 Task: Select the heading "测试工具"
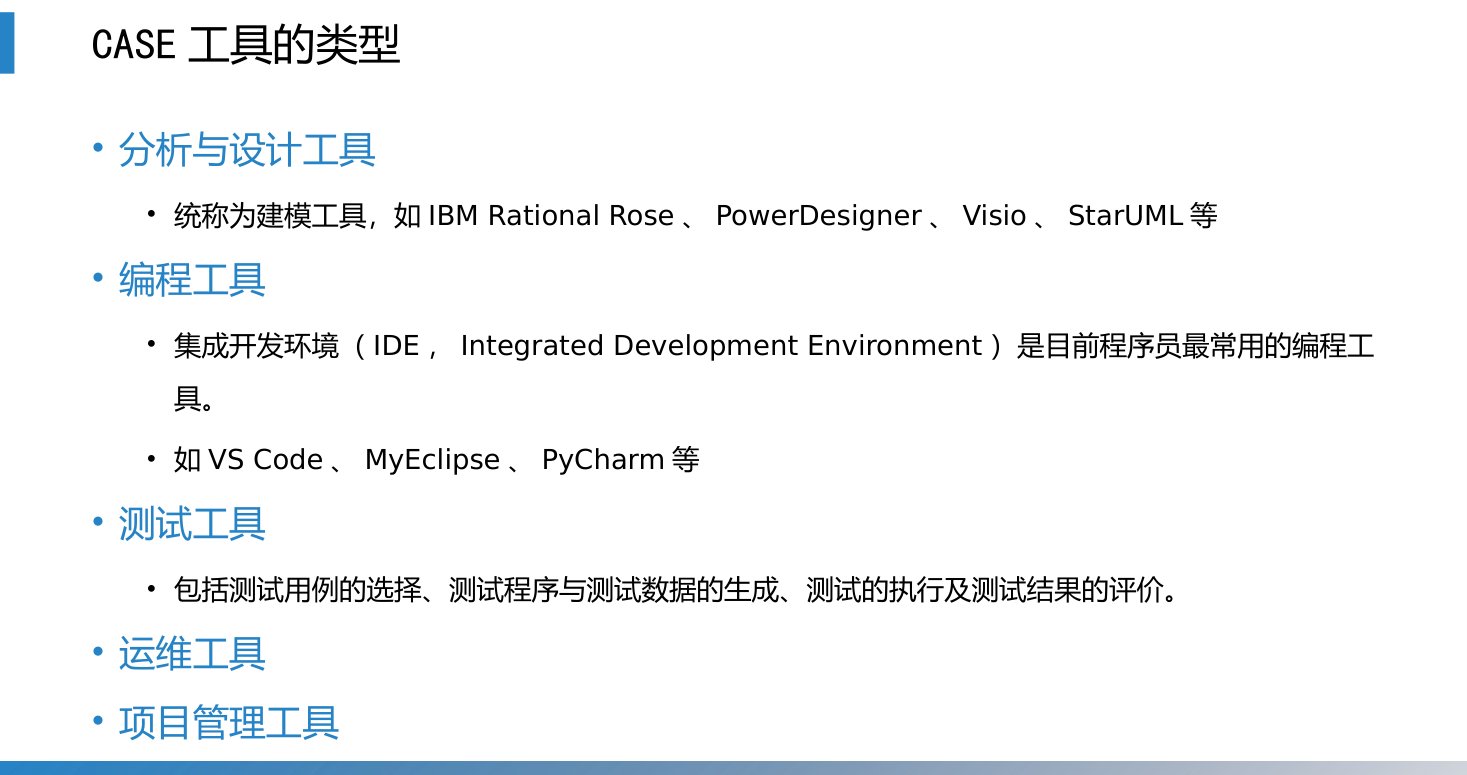point(192,525)
